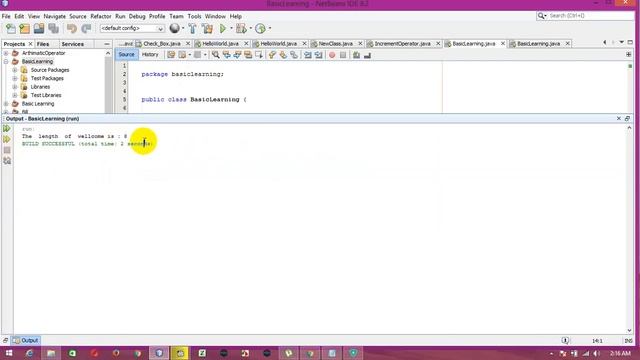Click the New File toolbar icon
This screenshot has width=640, height=360.
pyautogui.click(x=11, y=29)
